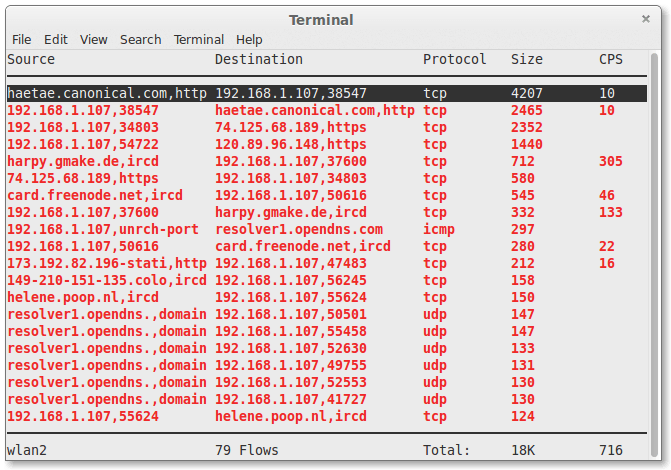
Task: Click the Destination column header
Action: (x=258, y=59)
